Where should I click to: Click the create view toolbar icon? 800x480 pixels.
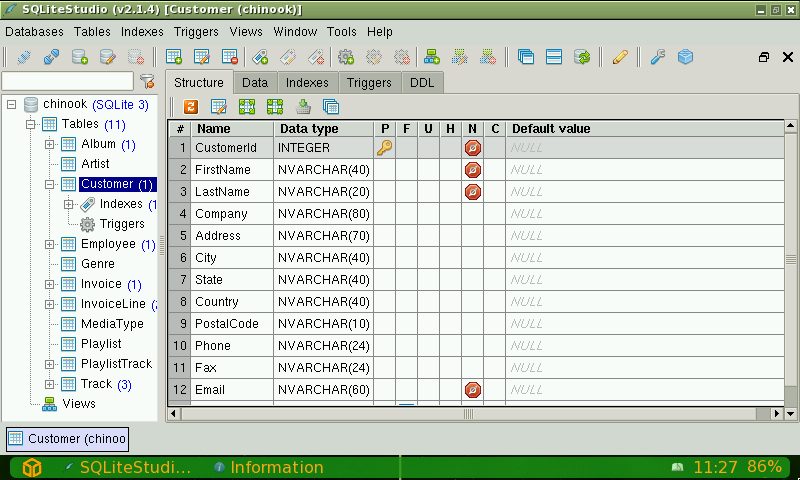click(432, 57)
